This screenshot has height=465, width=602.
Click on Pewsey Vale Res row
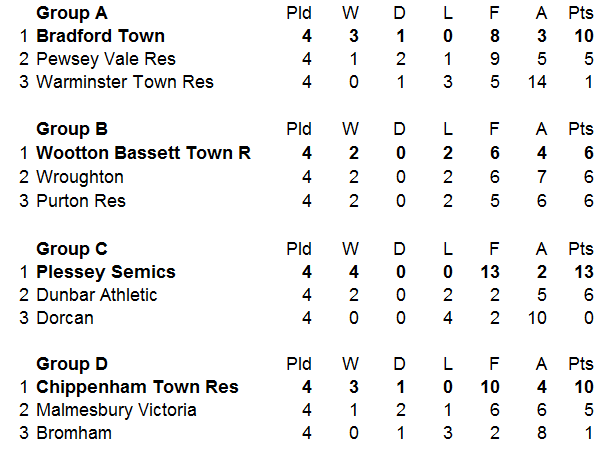[x=105, y=59]
